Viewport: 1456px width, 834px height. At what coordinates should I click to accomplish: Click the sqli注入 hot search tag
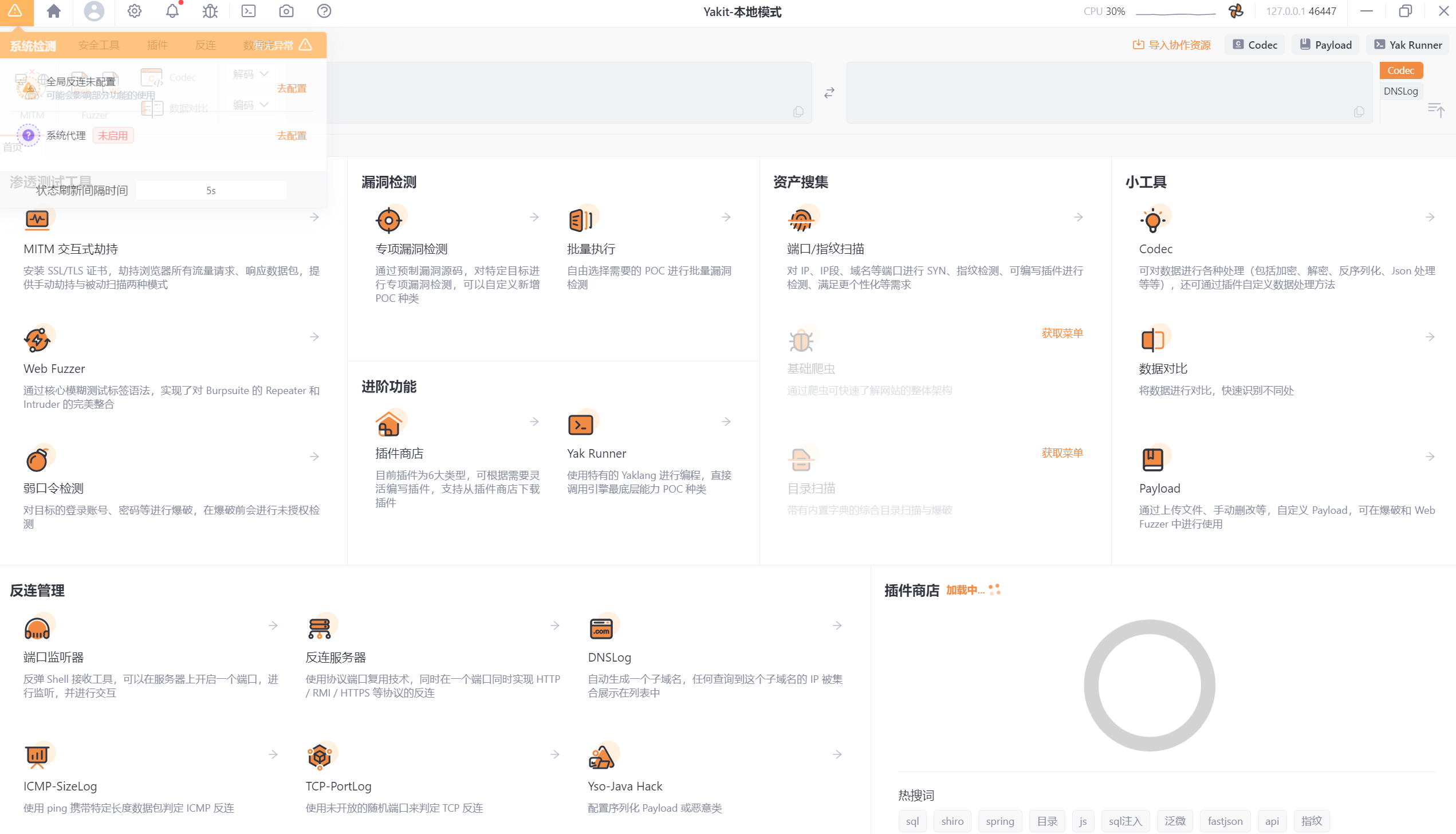[1125, 821]
